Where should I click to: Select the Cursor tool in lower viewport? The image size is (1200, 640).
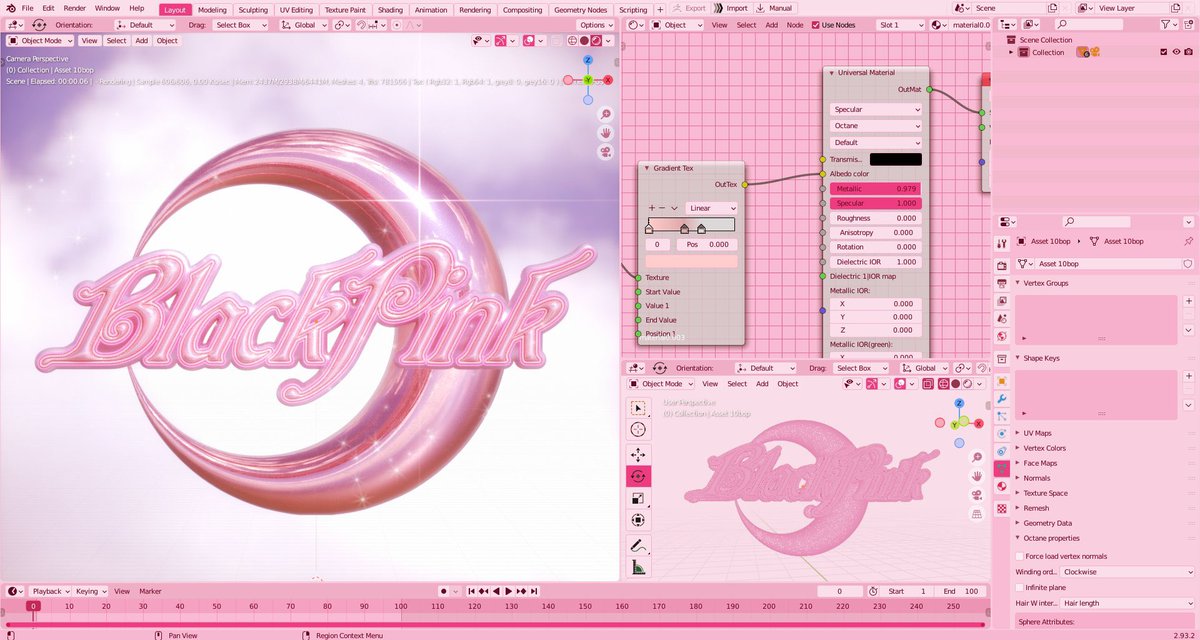click(638, 429)
